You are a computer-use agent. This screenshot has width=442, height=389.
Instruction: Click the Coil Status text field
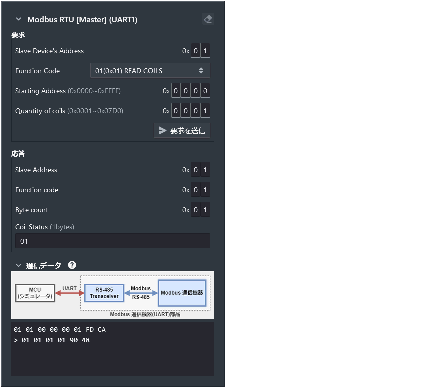(112, 241)
